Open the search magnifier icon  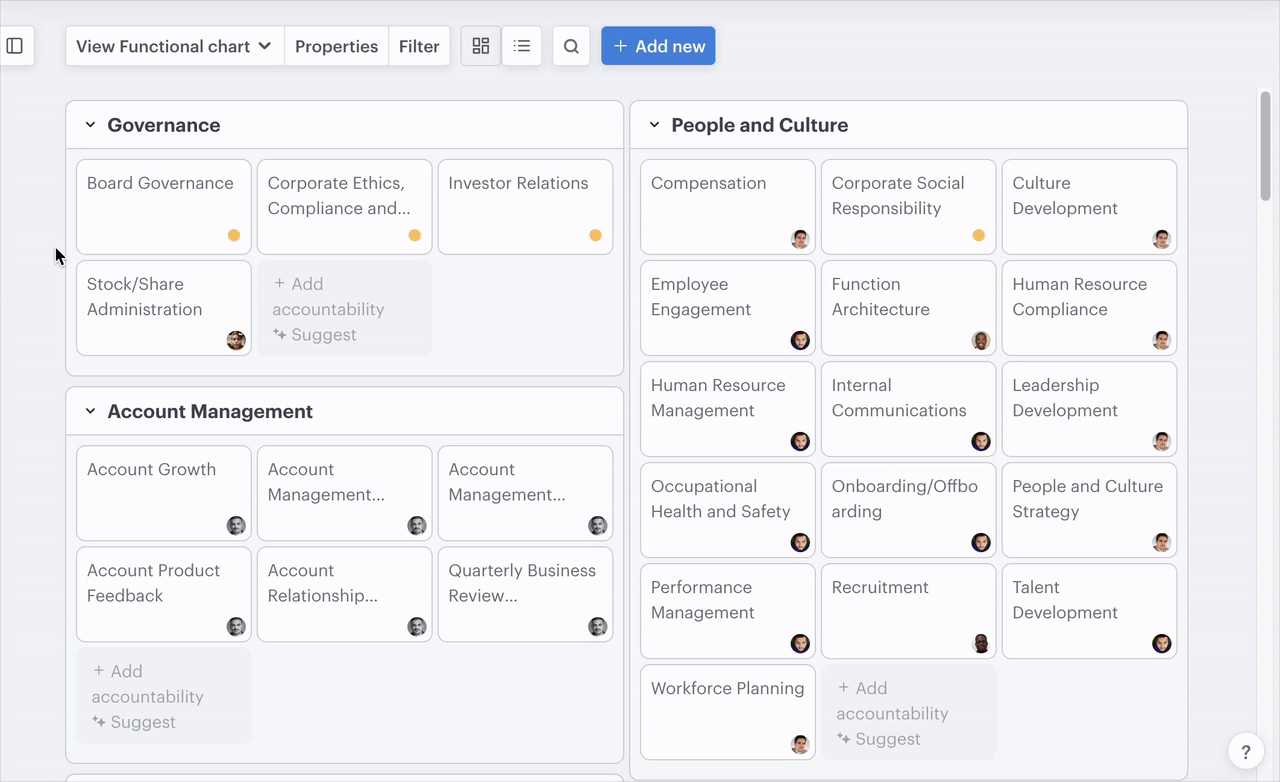(x=571, y=46)
